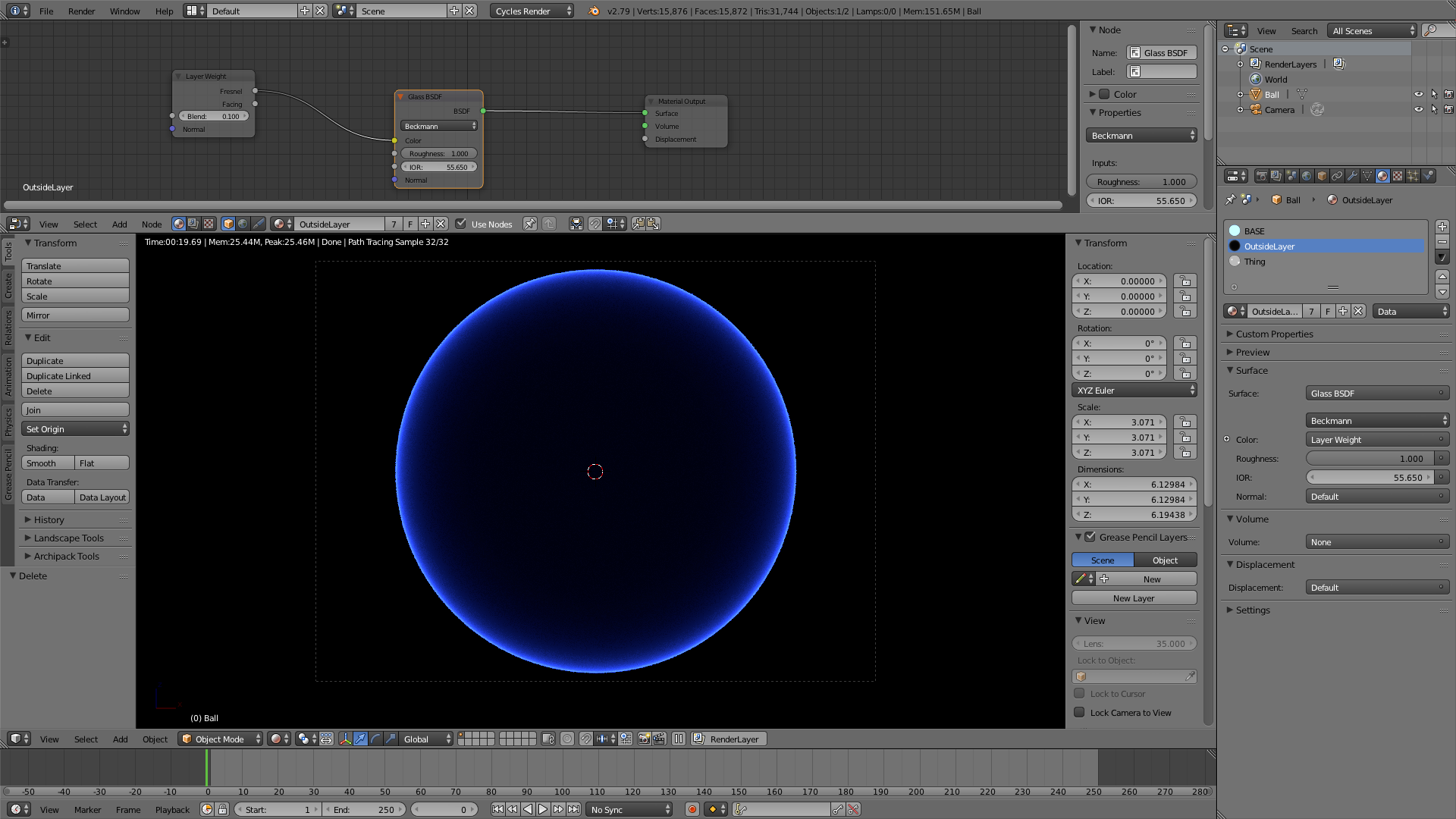The width and height of the screenshot is (1456, 819).
Task: Toggle Ball selectability cursor in outliner
Action: tap(1434, 95)
